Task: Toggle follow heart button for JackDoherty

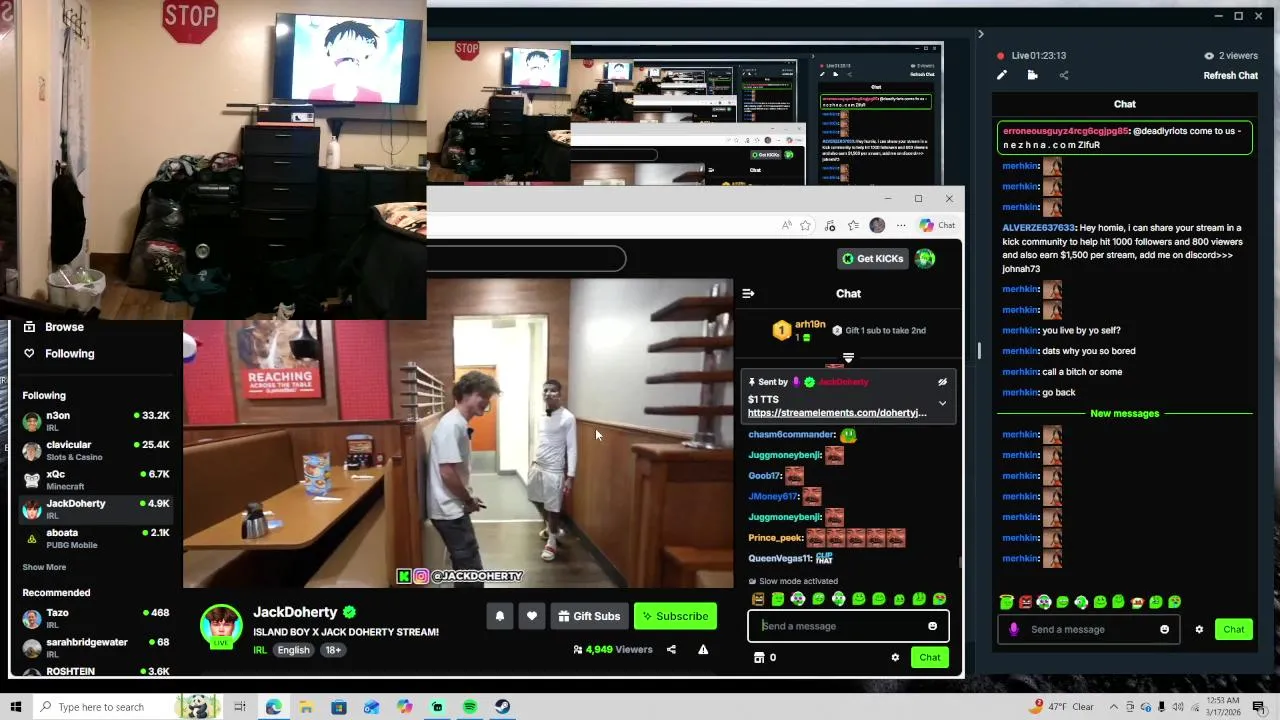Action: coord(532,616)
